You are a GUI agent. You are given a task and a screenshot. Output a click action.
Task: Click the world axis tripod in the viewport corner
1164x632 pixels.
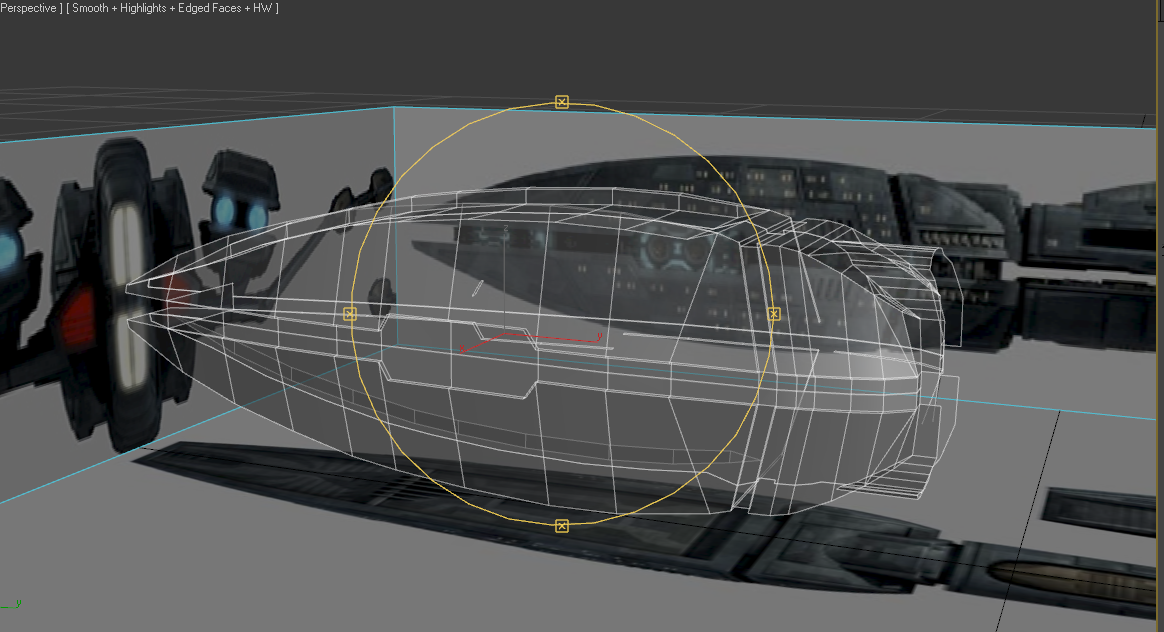tap(12, 604)
